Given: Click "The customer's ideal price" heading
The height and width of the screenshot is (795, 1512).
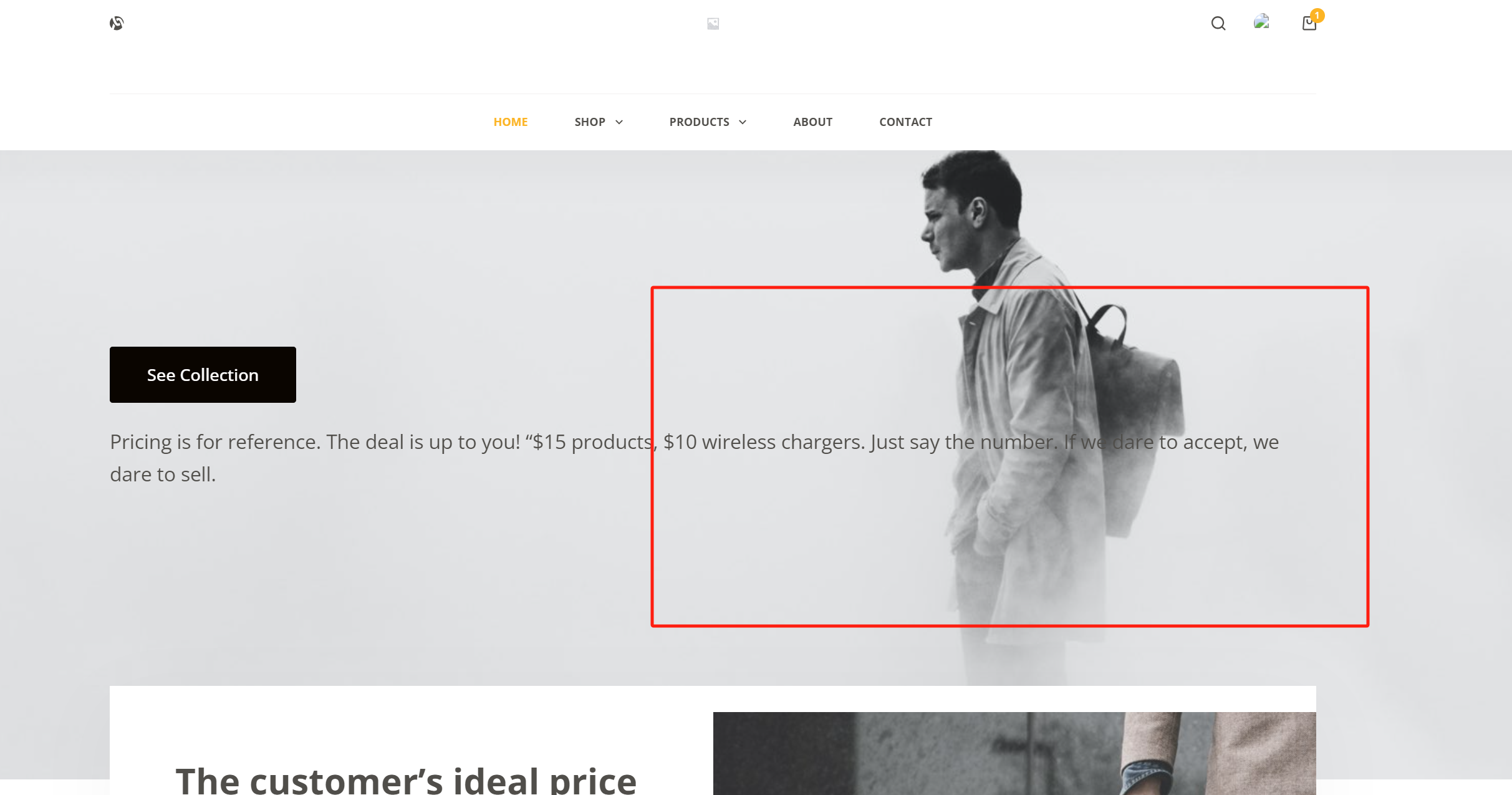Looking at the screenshot, I should coord(406,779).
